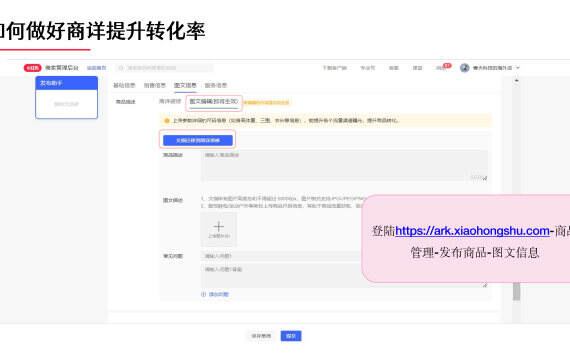Click the 发布助手 panel header
The width and height of the screenshot is (570, 360).
tap(67, 83)
